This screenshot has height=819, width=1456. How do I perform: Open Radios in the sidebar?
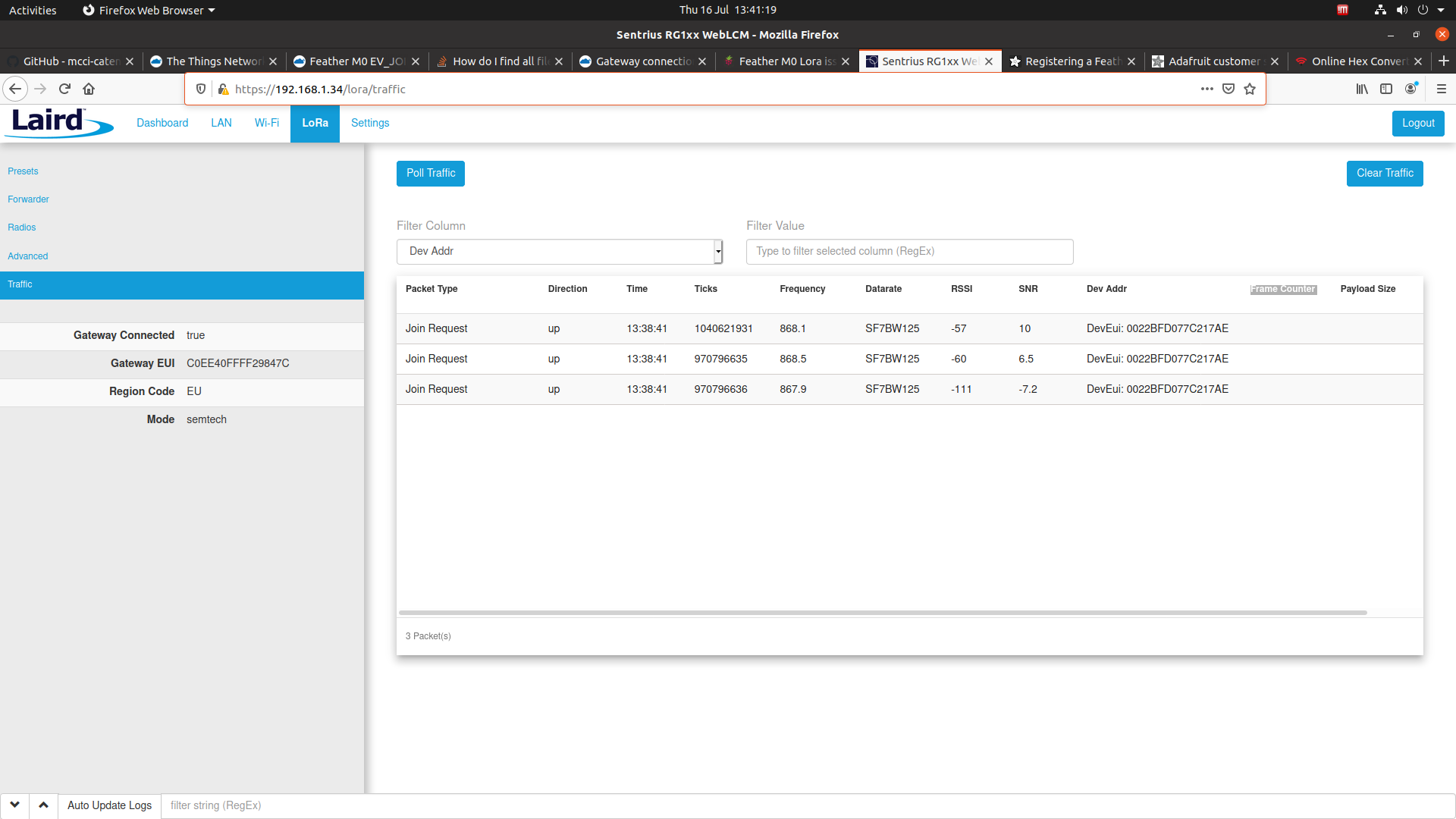pos(21,227)
